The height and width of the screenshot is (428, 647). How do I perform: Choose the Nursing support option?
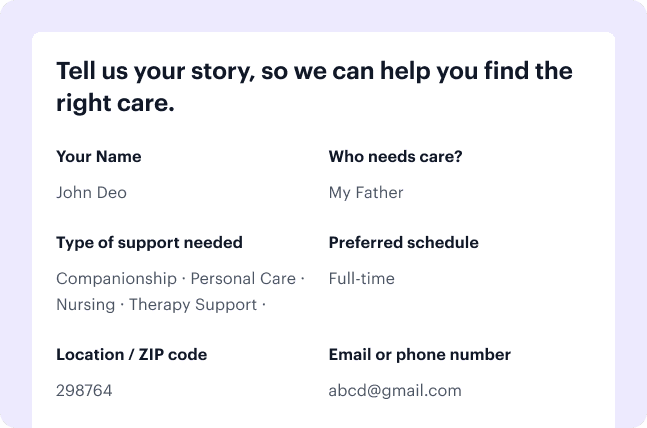[85, 305]
